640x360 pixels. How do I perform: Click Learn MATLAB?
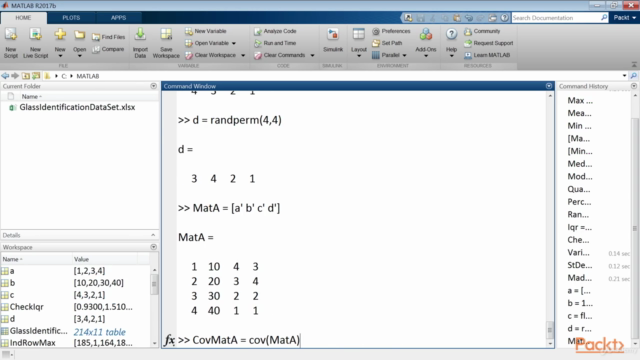pyautogui.click(x=487, y=55)
